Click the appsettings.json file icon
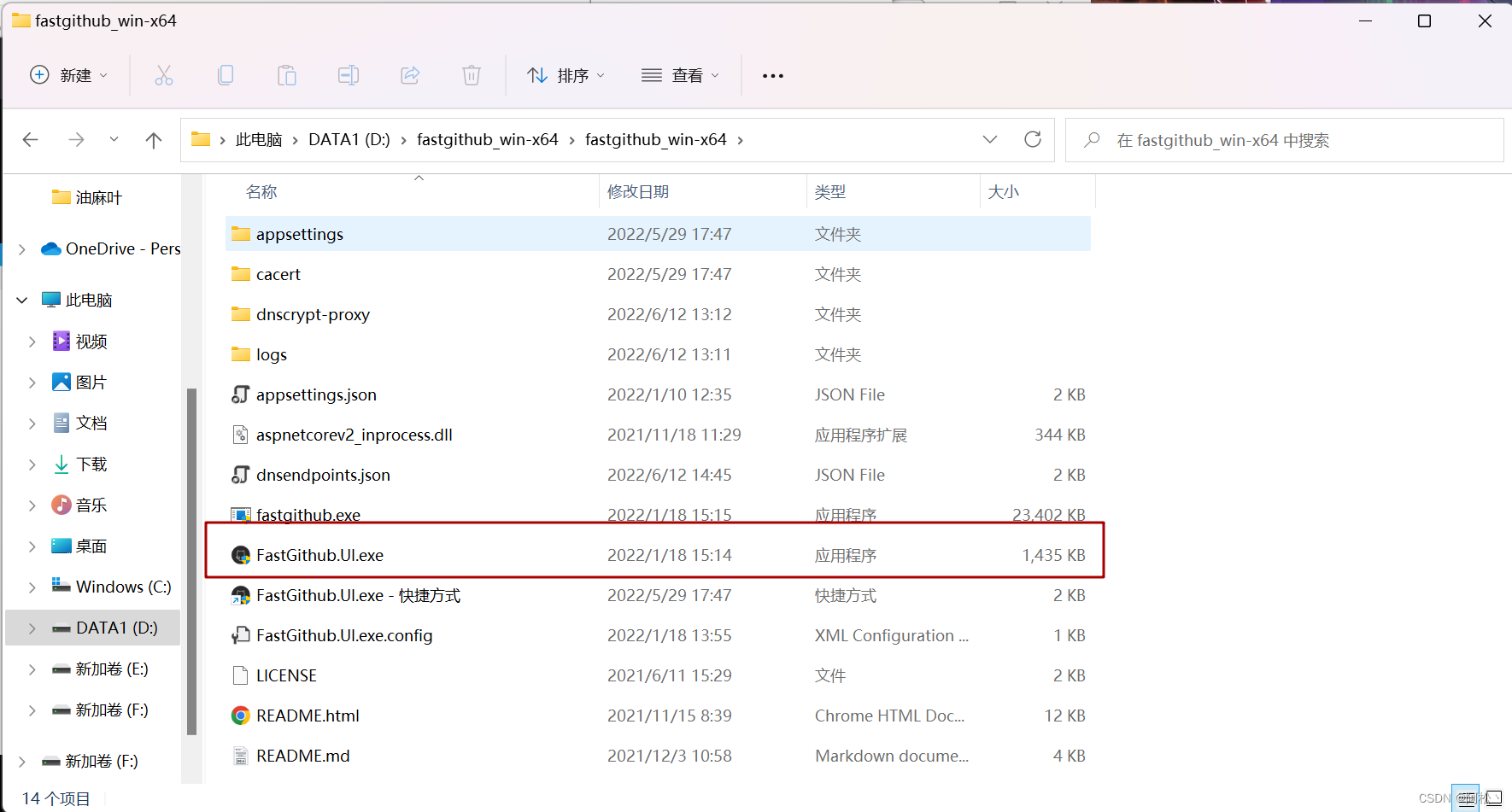The width and height of the screenshot is (1512, 812). point(241,394)
